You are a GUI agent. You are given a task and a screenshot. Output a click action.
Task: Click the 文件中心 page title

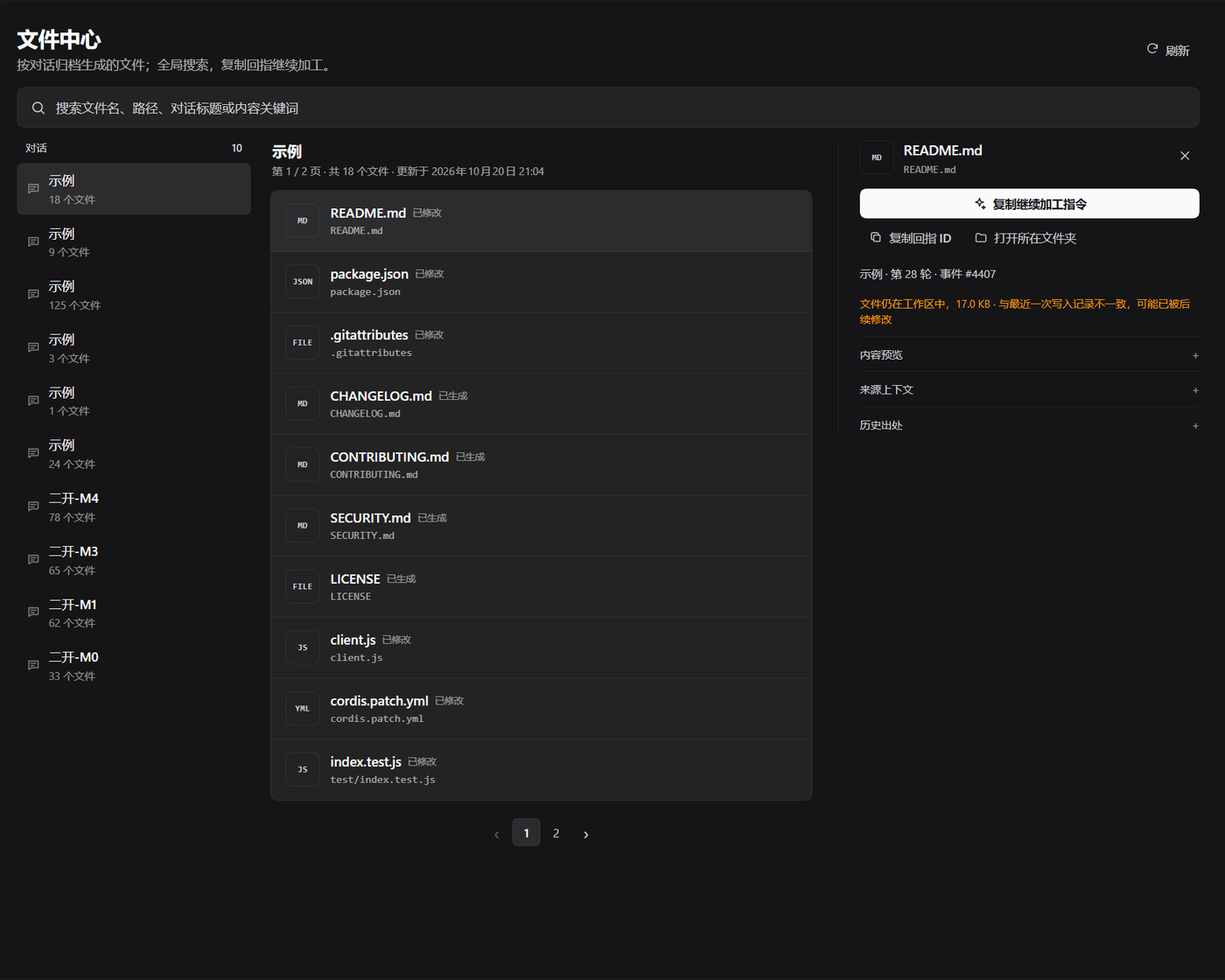tap(59, 39)
